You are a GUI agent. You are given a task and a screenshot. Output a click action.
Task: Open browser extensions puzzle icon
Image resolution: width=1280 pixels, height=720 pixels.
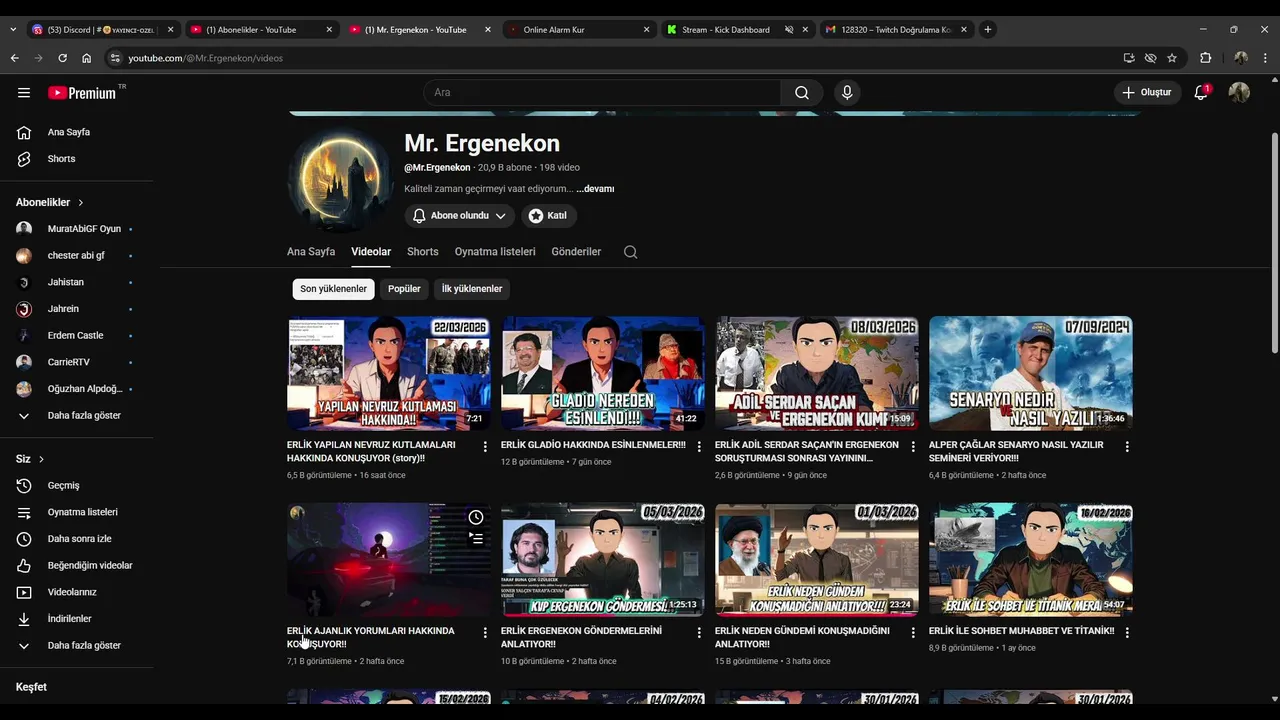click(1206, 58)
